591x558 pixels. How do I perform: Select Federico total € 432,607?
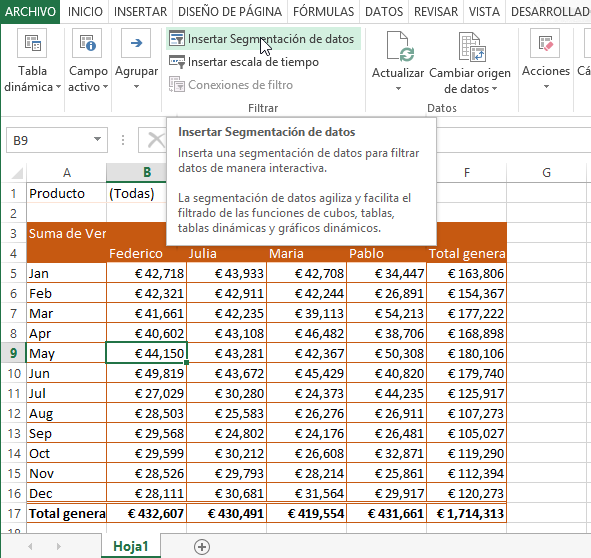coord(147,513)
